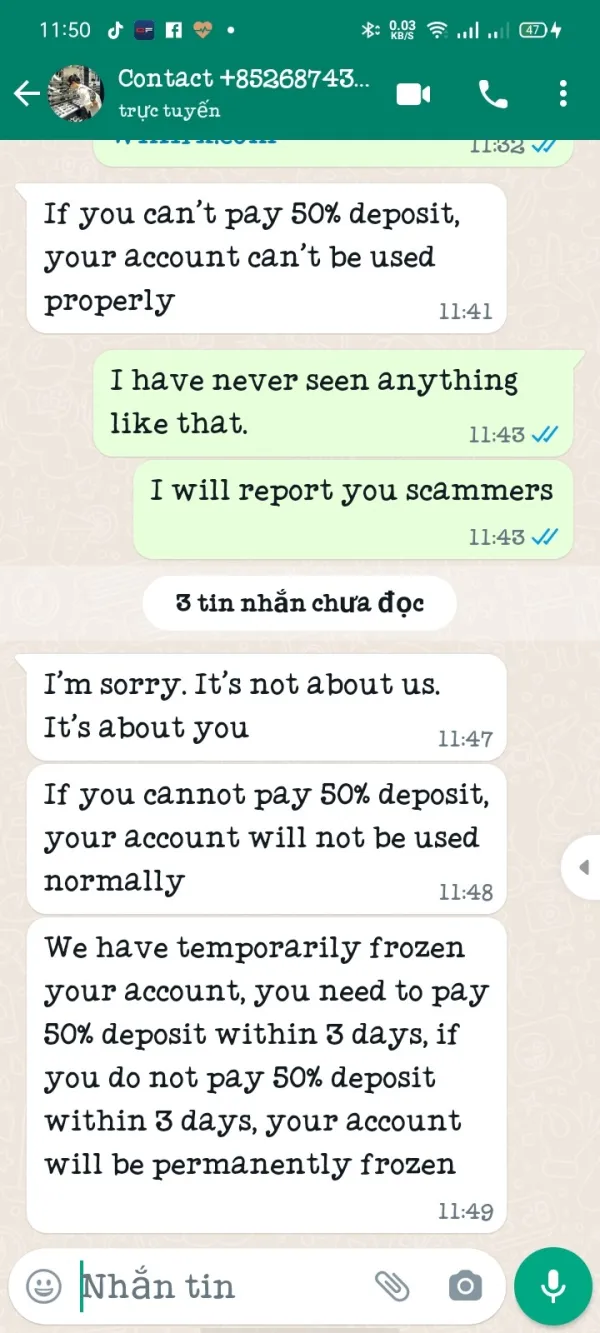The image size is (600, 1333).
Task: Start a video call with contact
Action: coord(413,94)
